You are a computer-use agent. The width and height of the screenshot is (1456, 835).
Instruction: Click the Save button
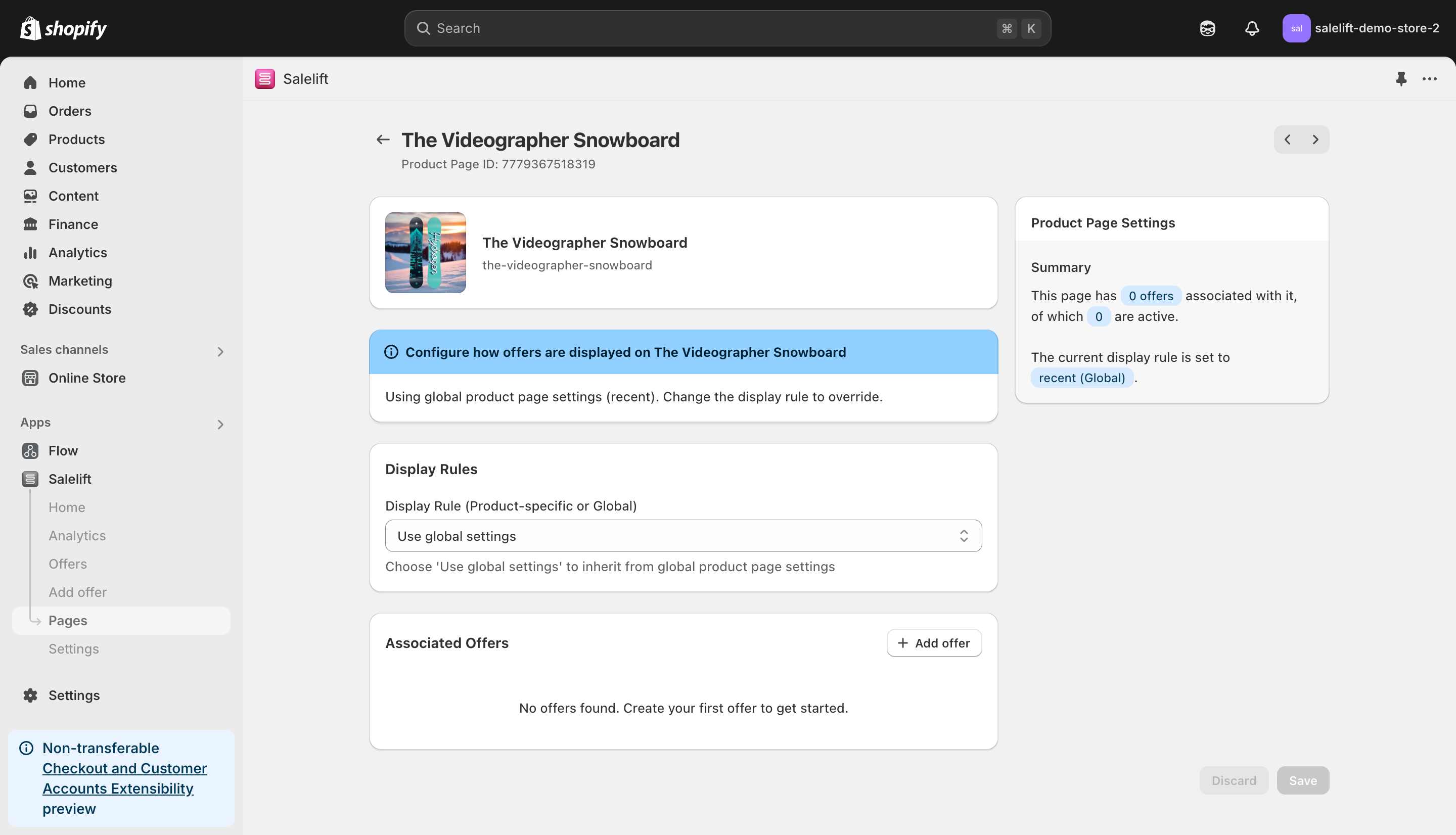[x=1302, y=780]
